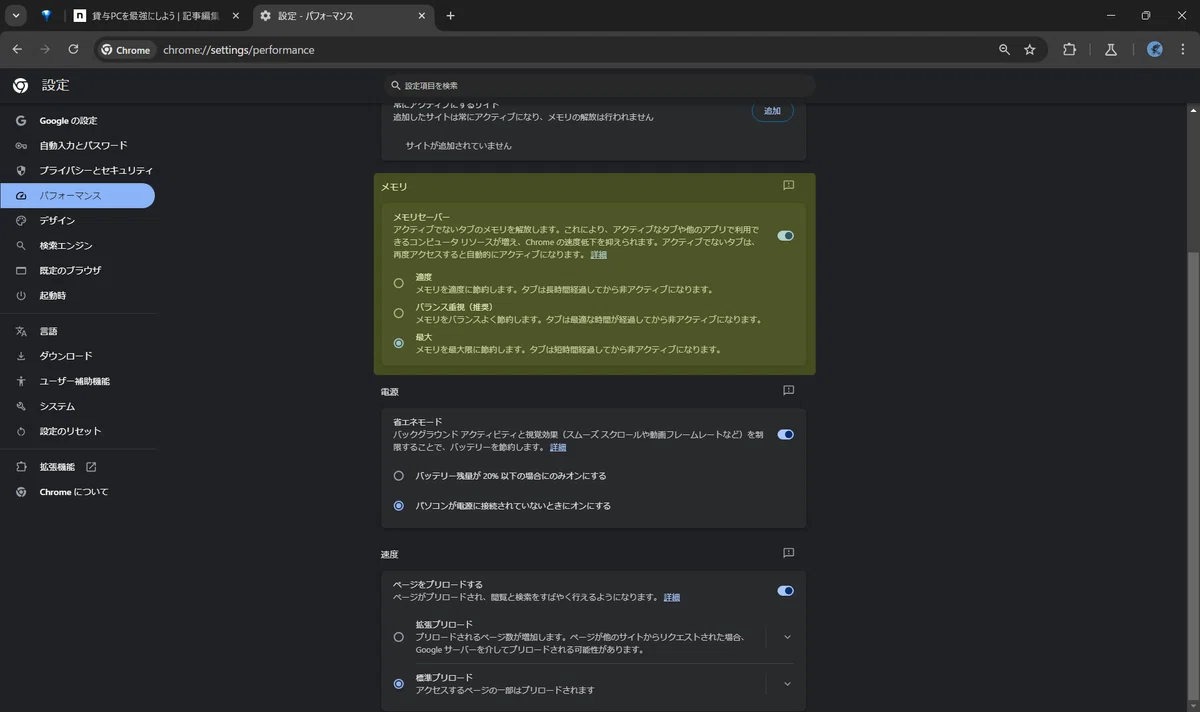
Task: Click feedback icon for 速度 section
Action: 788,553
